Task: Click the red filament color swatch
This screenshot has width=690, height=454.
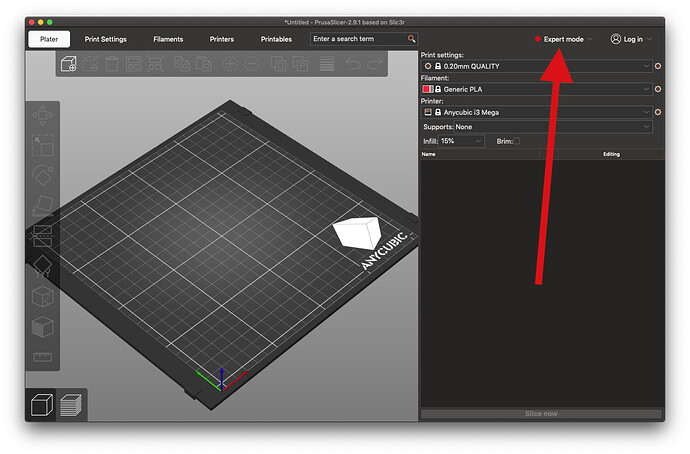Action: tap(427, 89)
